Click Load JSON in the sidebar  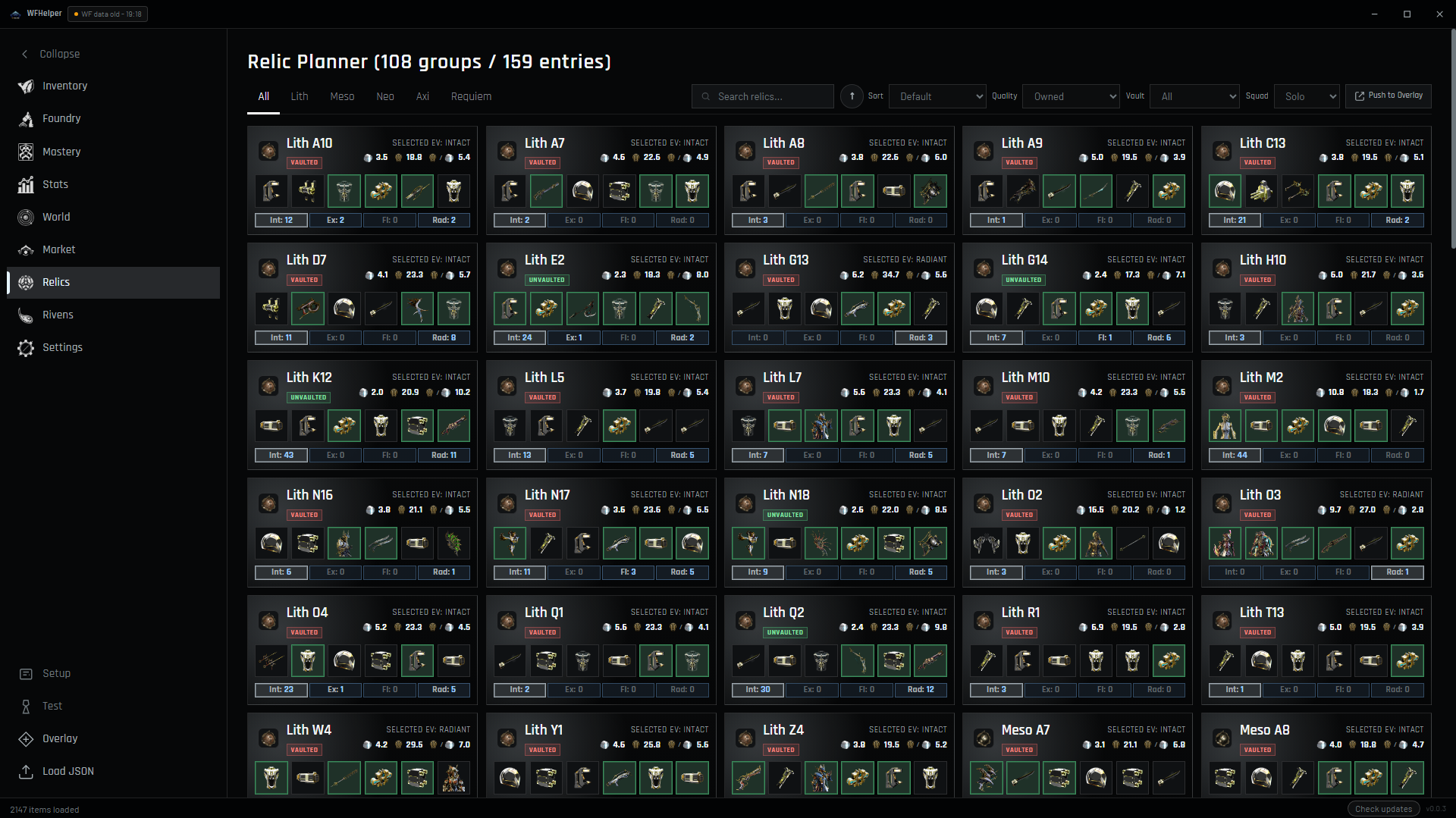point(113,771)
